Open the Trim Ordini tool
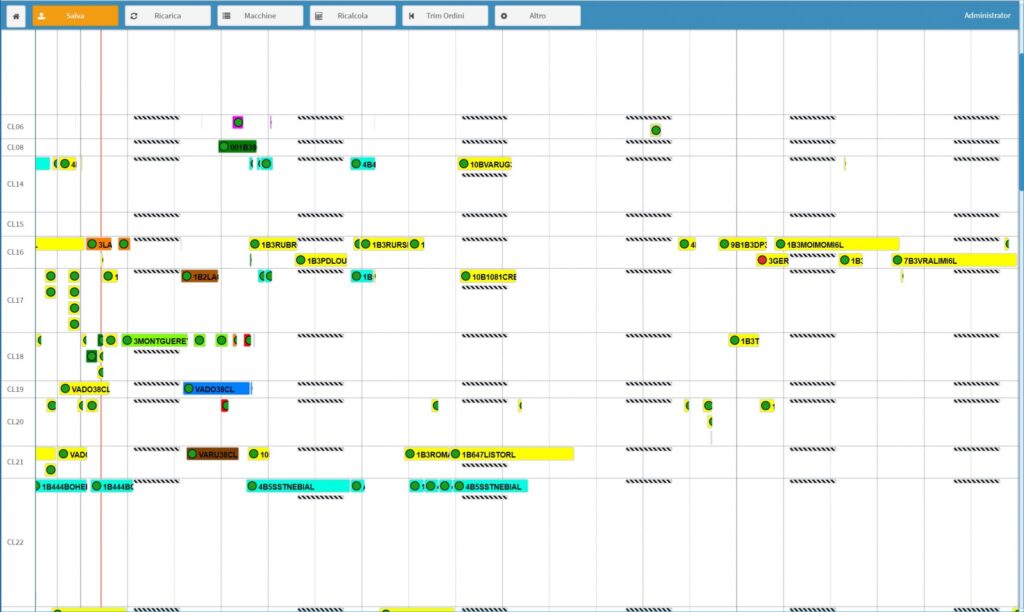1024x612 pixels. pyautogui.click(x=445, y=16)
